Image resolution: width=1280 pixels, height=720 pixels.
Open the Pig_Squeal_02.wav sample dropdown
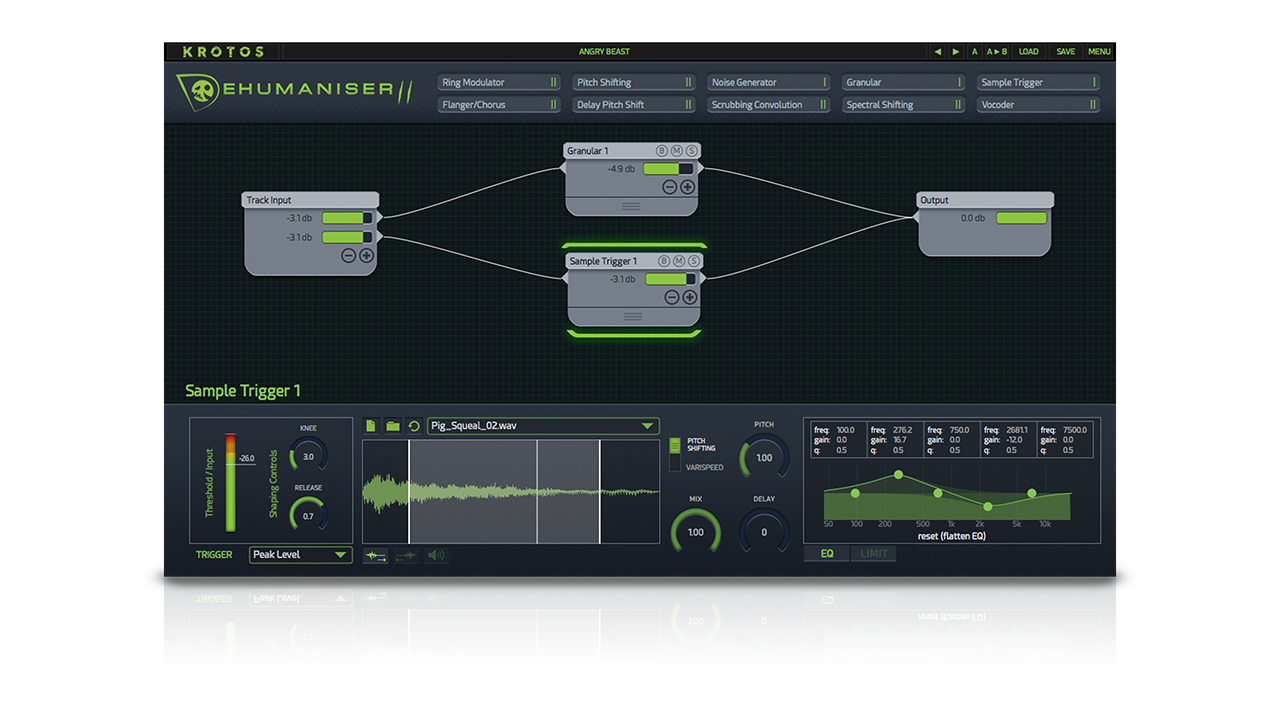tap(542, 426)
